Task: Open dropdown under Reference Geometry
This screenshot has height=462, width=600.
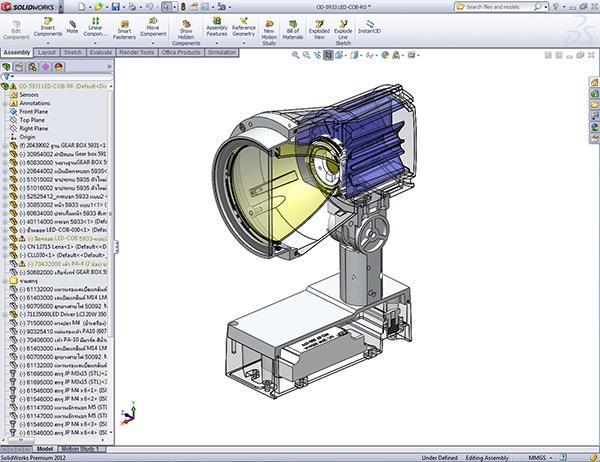Action: pos(244,43)
